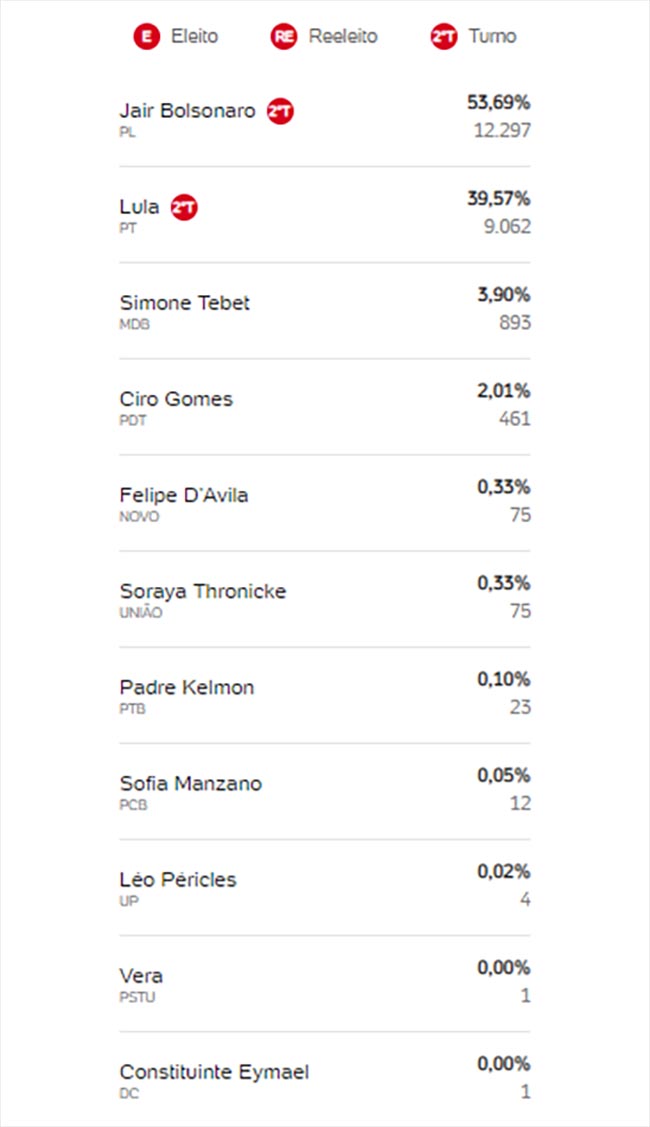The height and width of the screenshot is (1127, 650).
Task: Click the 2ºT badge beside Jair Bolsonaro
Action: tap(280, 111)
